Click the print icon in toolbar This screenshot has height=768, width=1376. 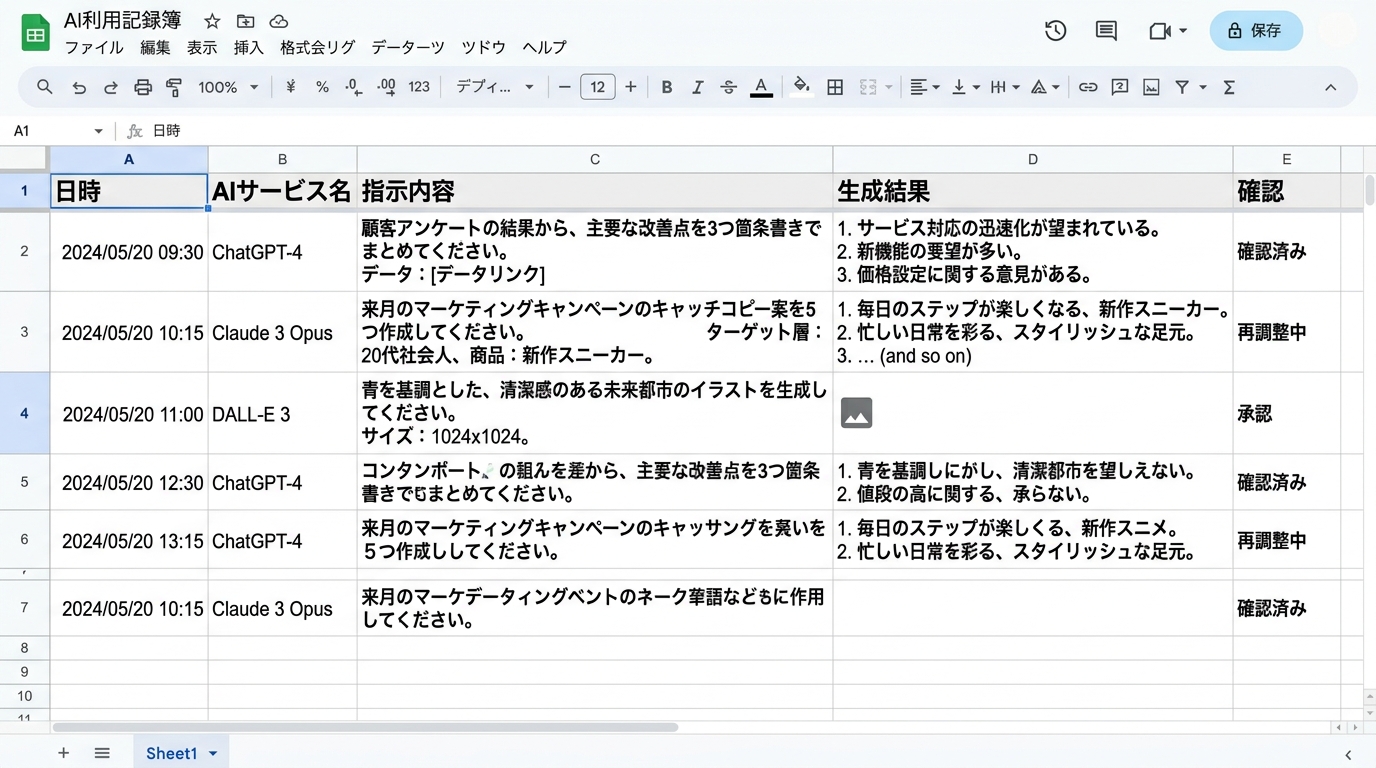tap(143, 88)
